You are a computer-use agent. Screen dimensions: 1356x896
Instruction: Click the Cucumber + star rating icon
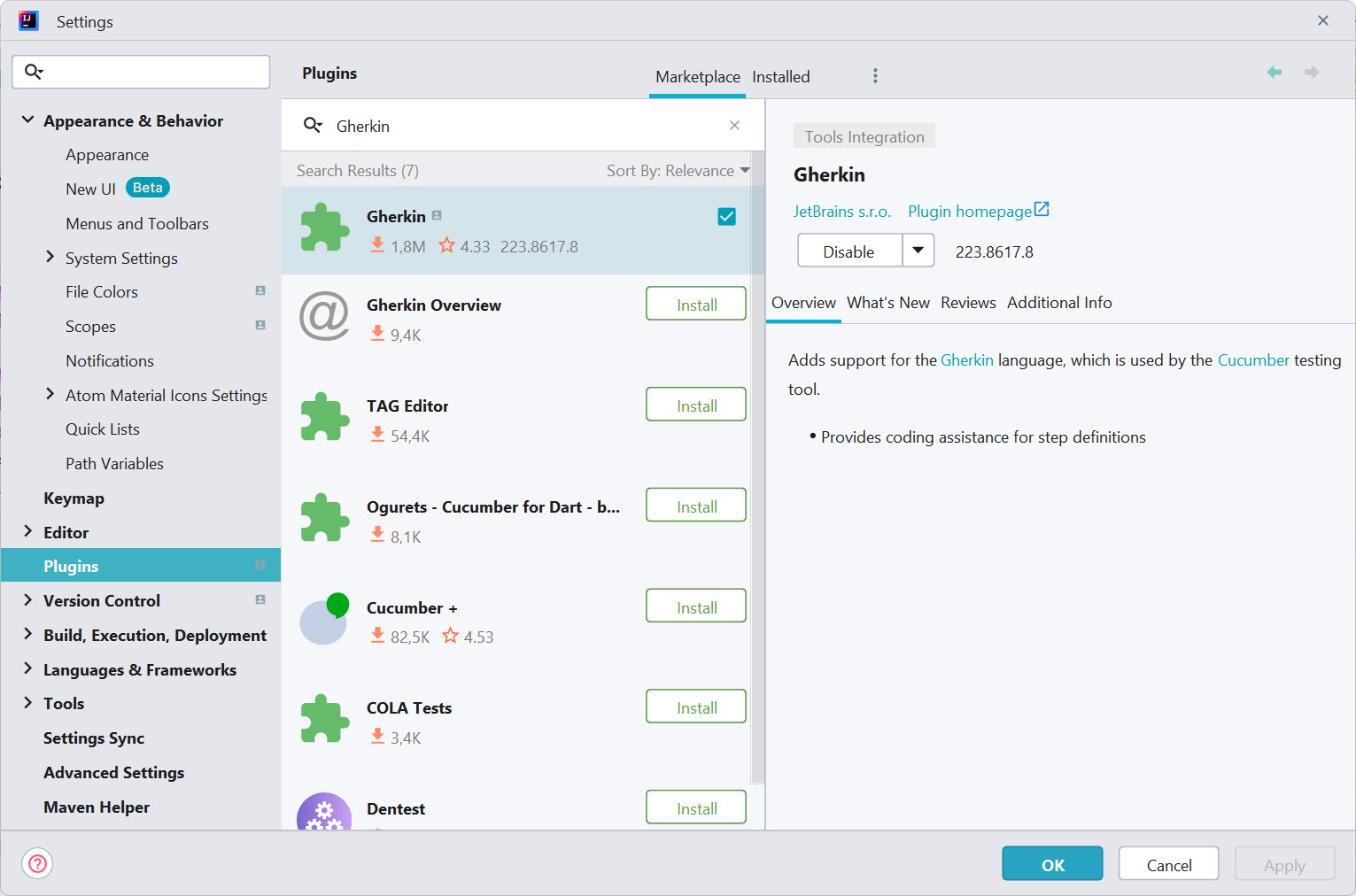pos(450,636)
